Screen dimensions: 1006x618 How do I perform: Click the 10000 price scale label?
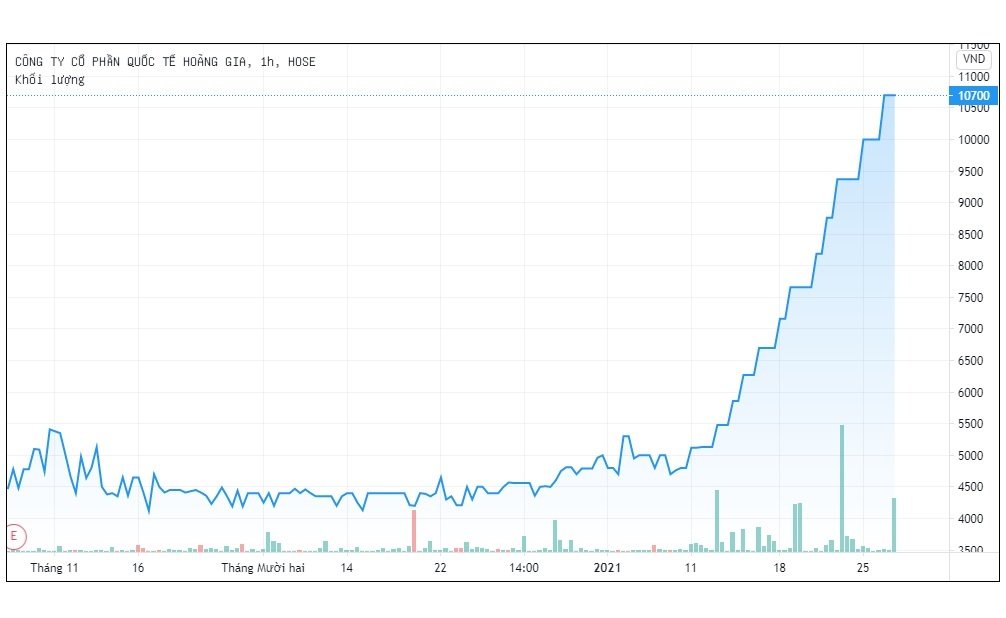pos(974,140)
